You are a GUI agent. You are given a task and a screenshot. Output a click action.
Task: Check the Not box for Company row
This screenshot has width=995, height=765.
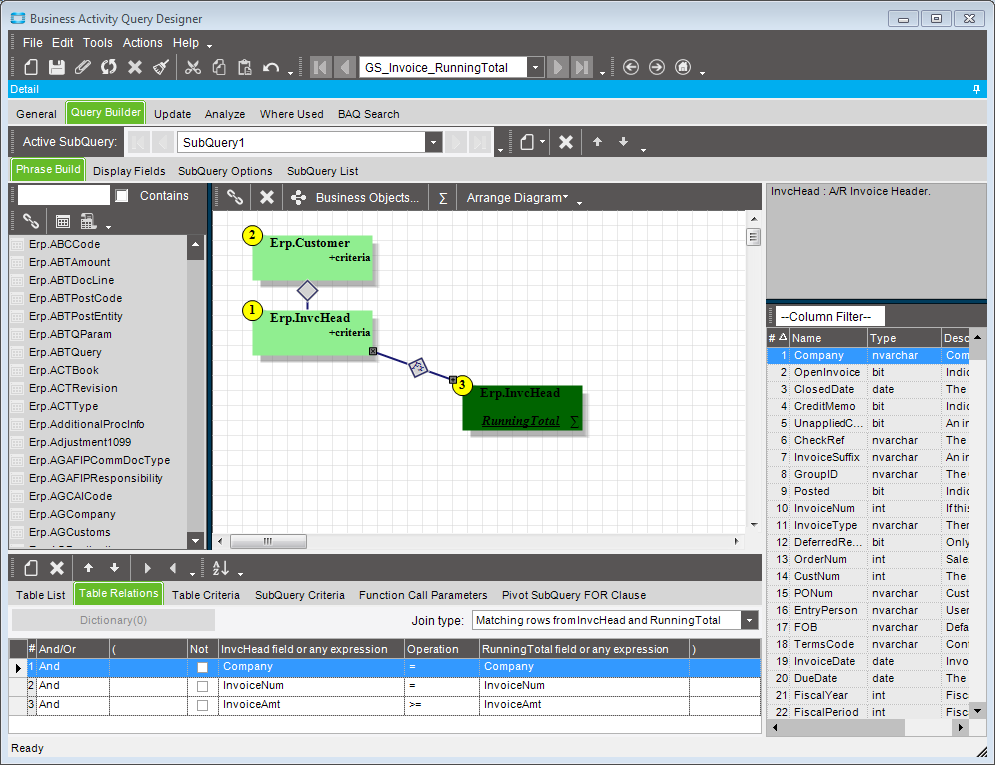click(203, 667)
